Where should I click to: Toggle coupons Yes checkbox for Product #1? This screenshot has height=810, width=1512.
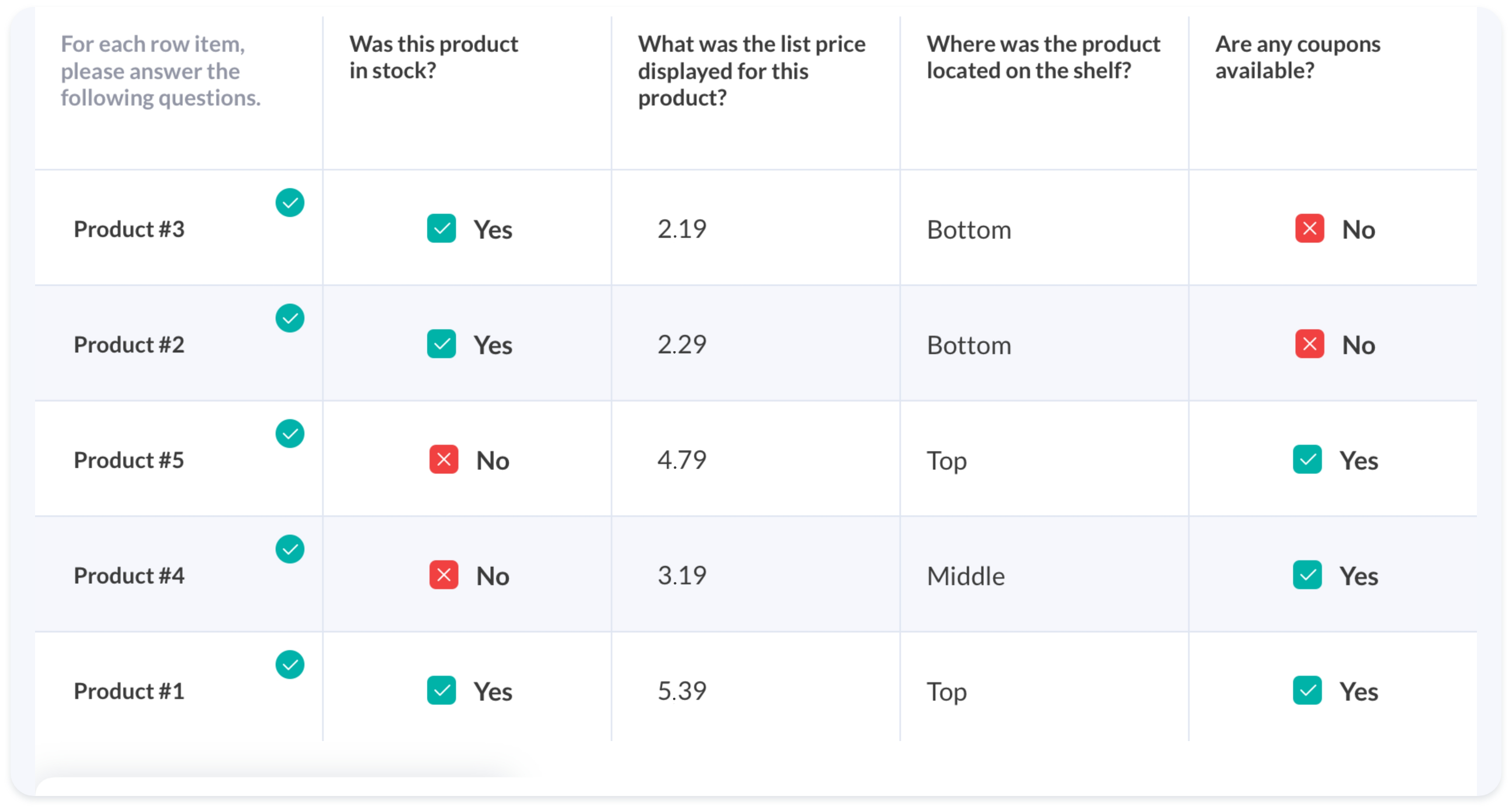click(x=1307, y=690)
